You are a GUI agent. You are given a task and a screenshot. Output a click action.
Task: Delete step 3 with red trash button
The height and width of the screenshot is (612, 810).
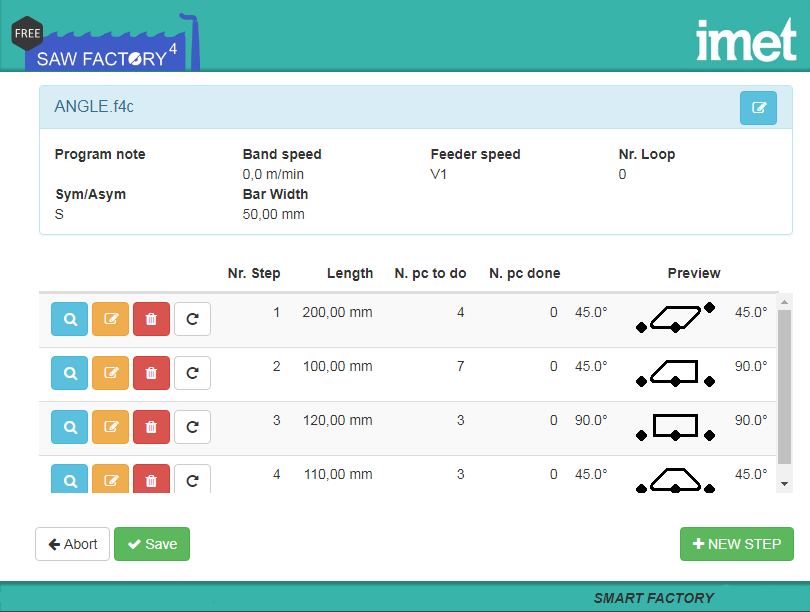[x=151, y=427]
